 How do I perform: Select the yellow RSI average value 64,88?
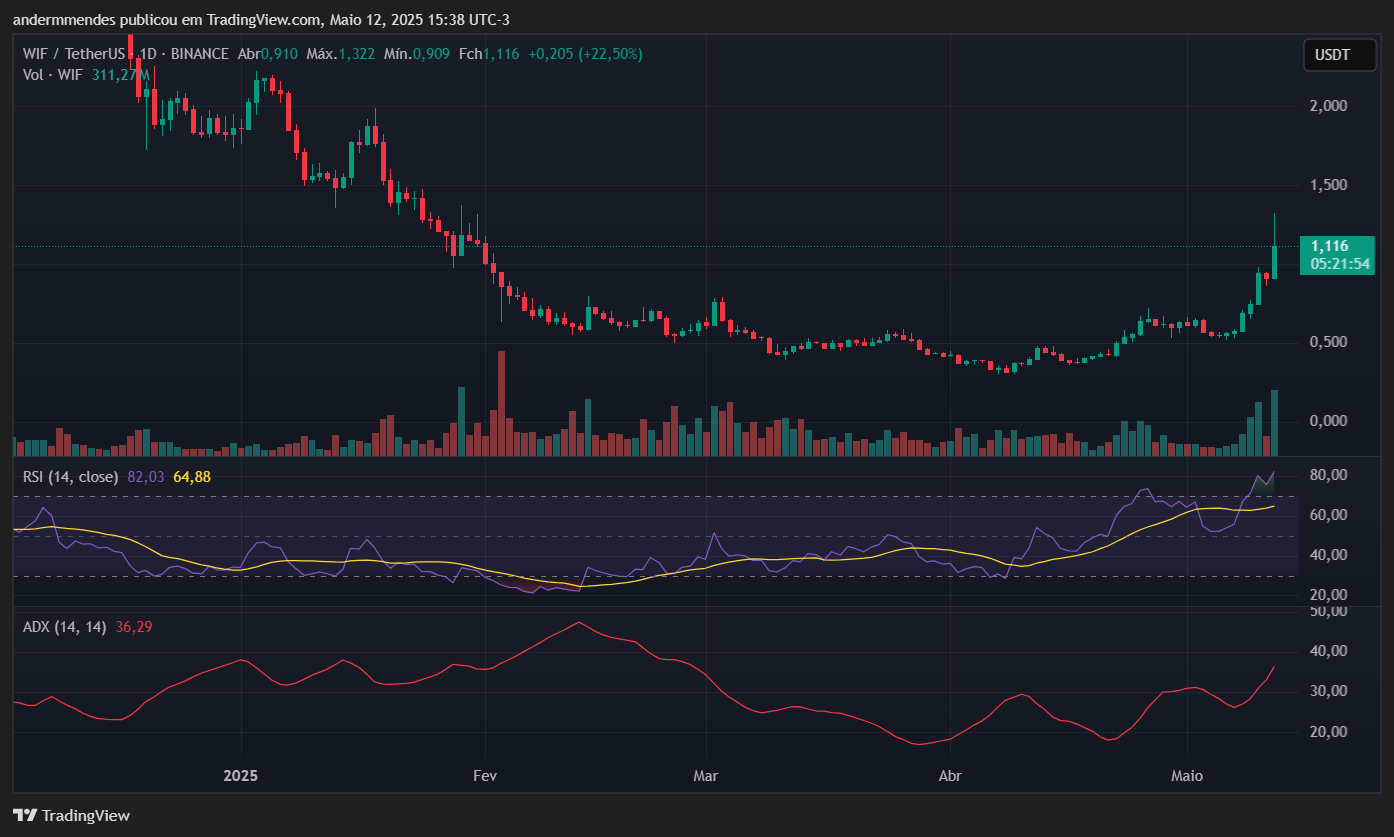point(192,477)
